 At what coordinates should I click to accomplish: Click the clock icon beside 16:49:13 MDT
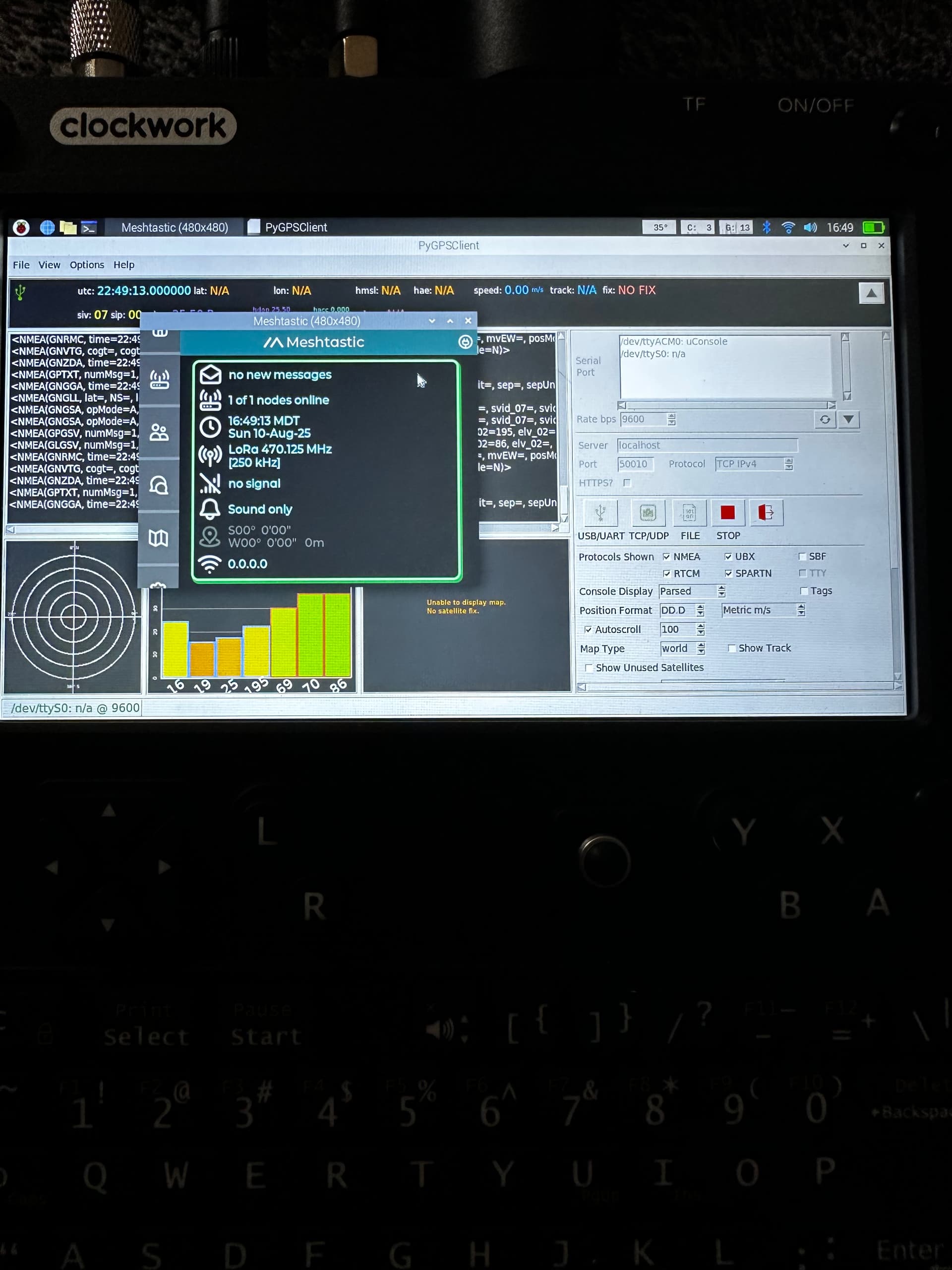pyautogui.click(x=210, y=427)
